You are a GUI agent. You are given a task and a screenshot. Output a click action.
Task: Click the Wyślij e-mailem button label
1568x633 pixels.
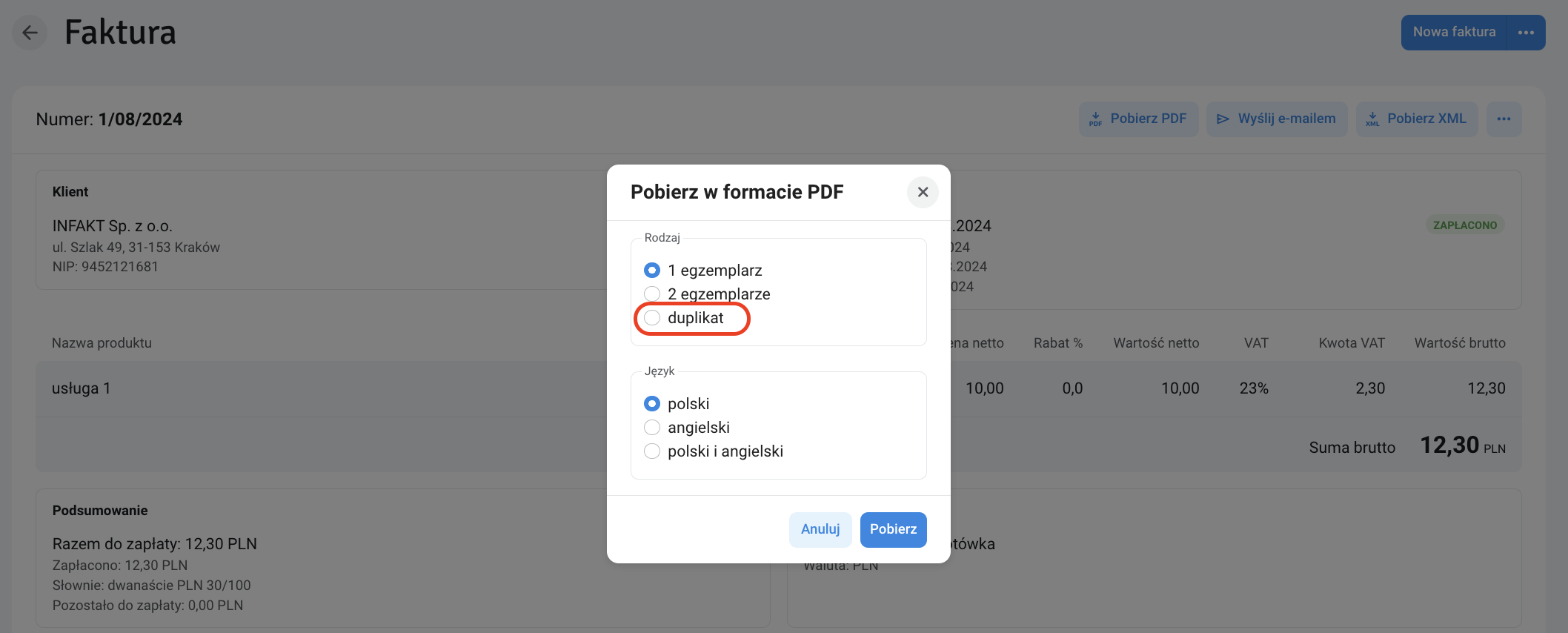click(x=1286, y=119)
